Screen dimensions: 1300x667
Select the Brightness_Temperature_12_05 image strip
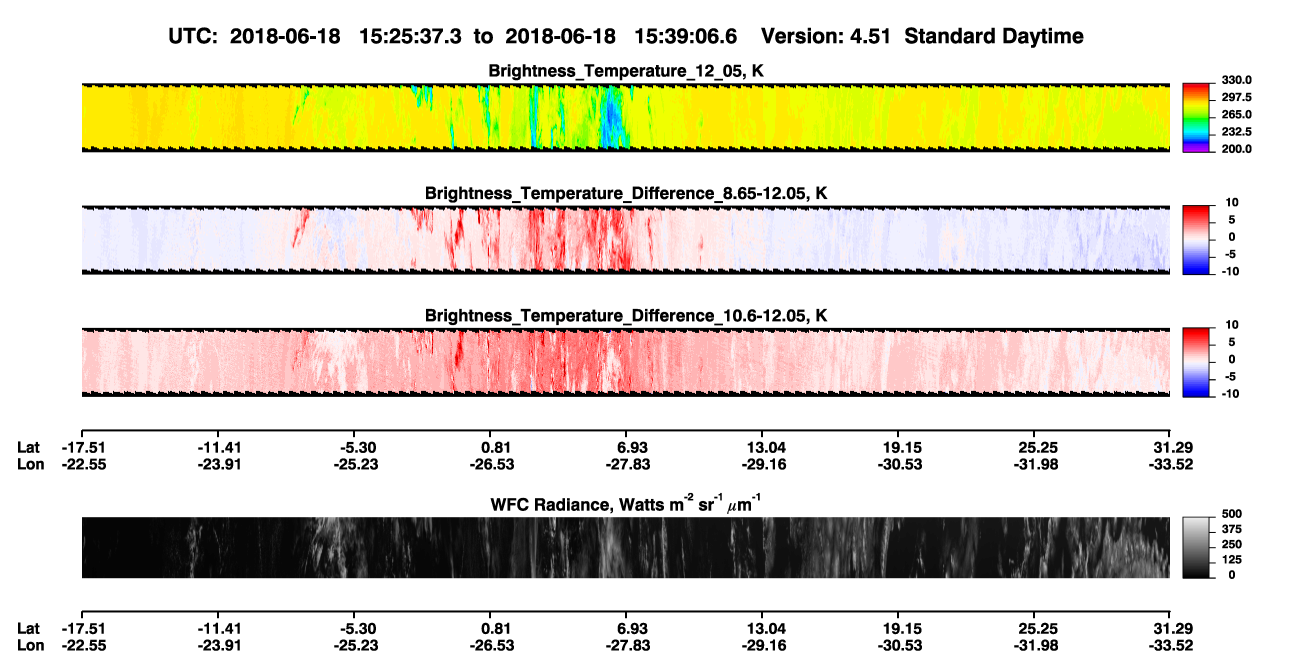[625, 117]
